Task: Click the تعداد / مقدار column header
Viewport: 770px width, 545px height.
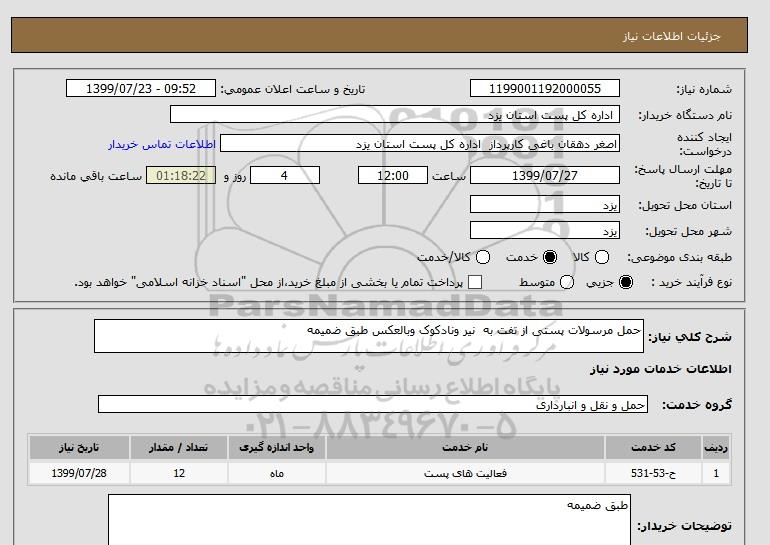Action: click(179, 447)
